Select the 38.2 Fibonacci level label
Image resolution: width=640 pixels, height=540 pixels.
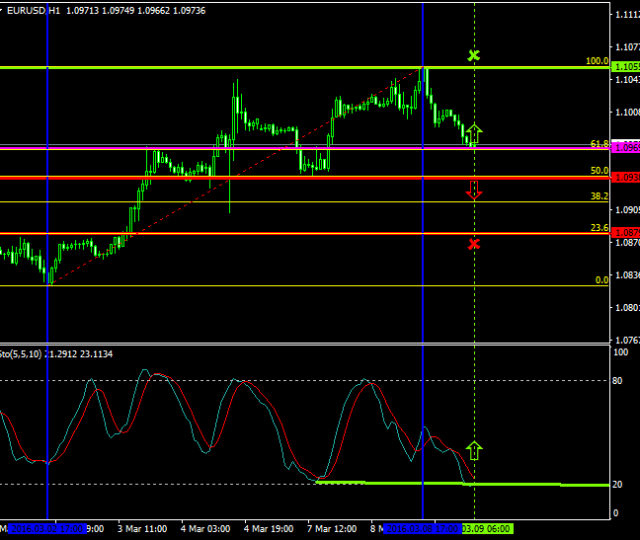click(x=600, y=197)
